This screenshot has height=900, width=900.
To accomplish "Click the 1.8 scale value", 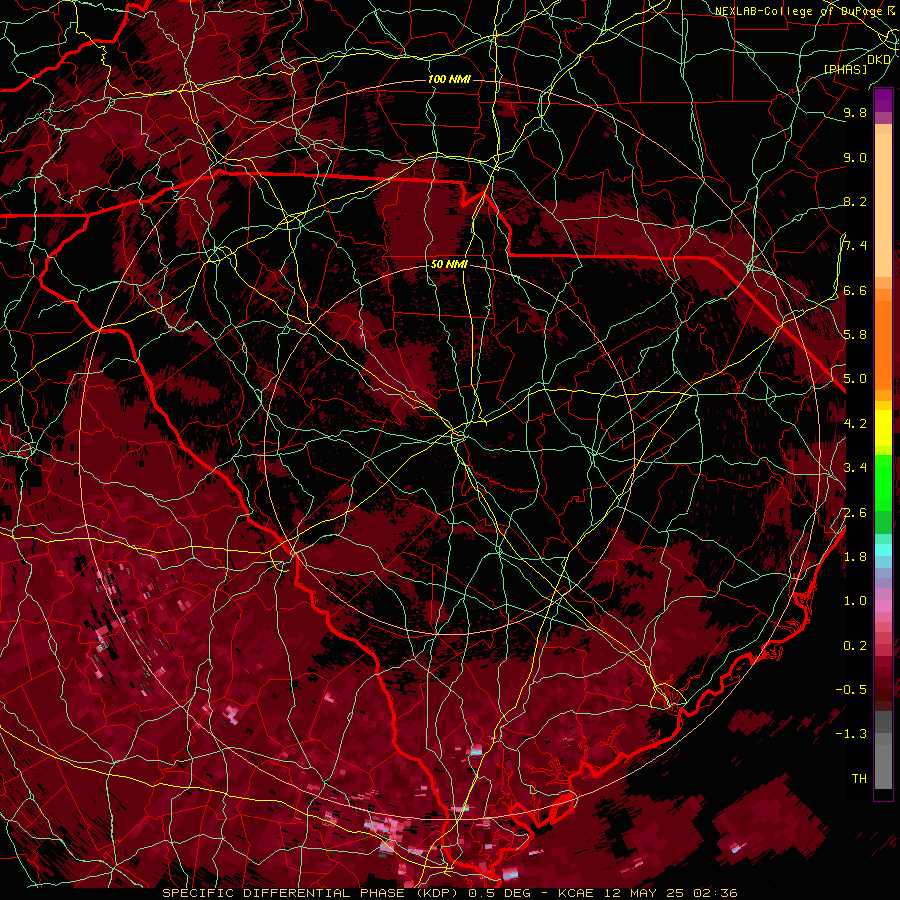I will [x=855, y=557].
